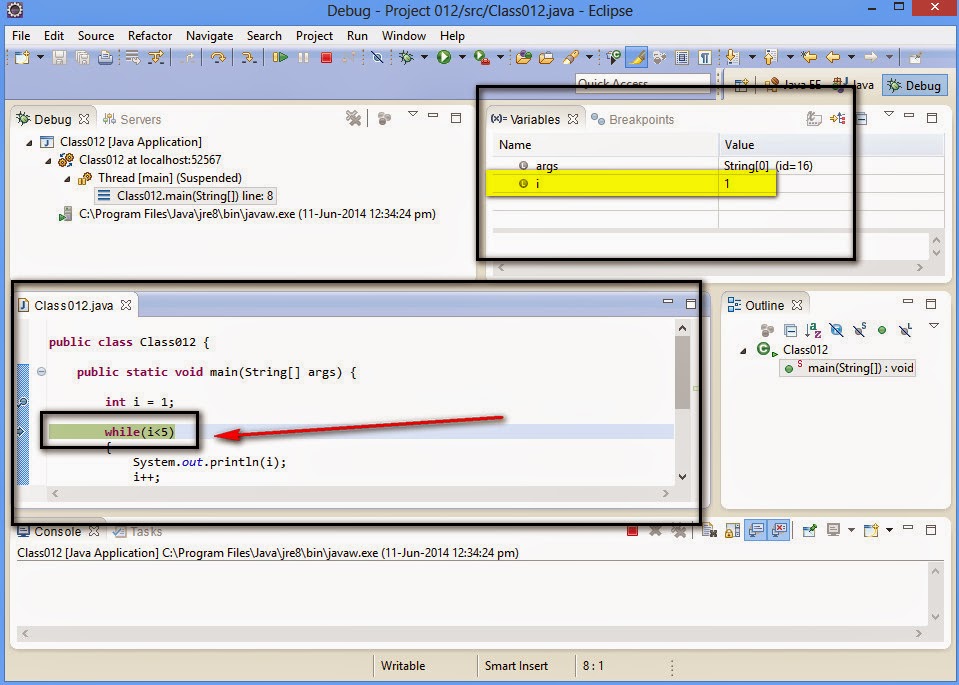Screen dimensions: 959x685
Task: Toggle the Show Whitespace Characters icon
Action: (x=704, y=60)
